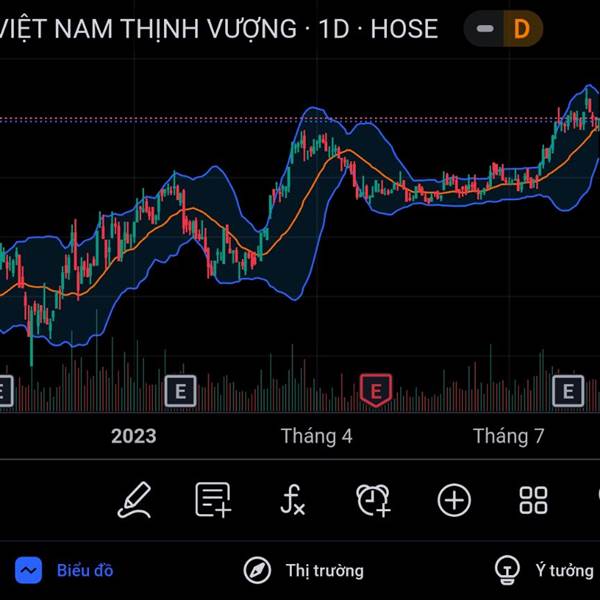This screenshot has width=600, height=600.
Task: Tap the Ý tưởng lightbulb icon
Action: click(507, 570)
